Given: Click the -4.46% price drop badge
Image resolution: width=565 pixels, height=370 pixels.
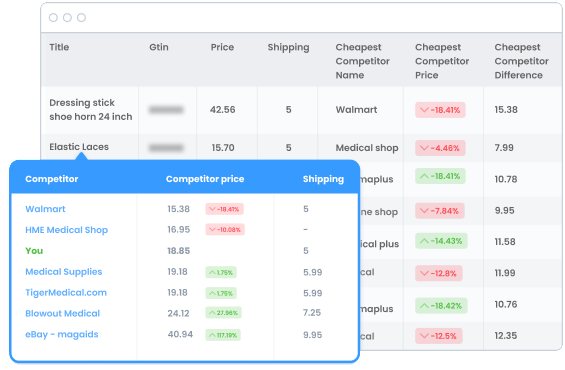Looking at the screenshot, I should [x=440, y=148].
